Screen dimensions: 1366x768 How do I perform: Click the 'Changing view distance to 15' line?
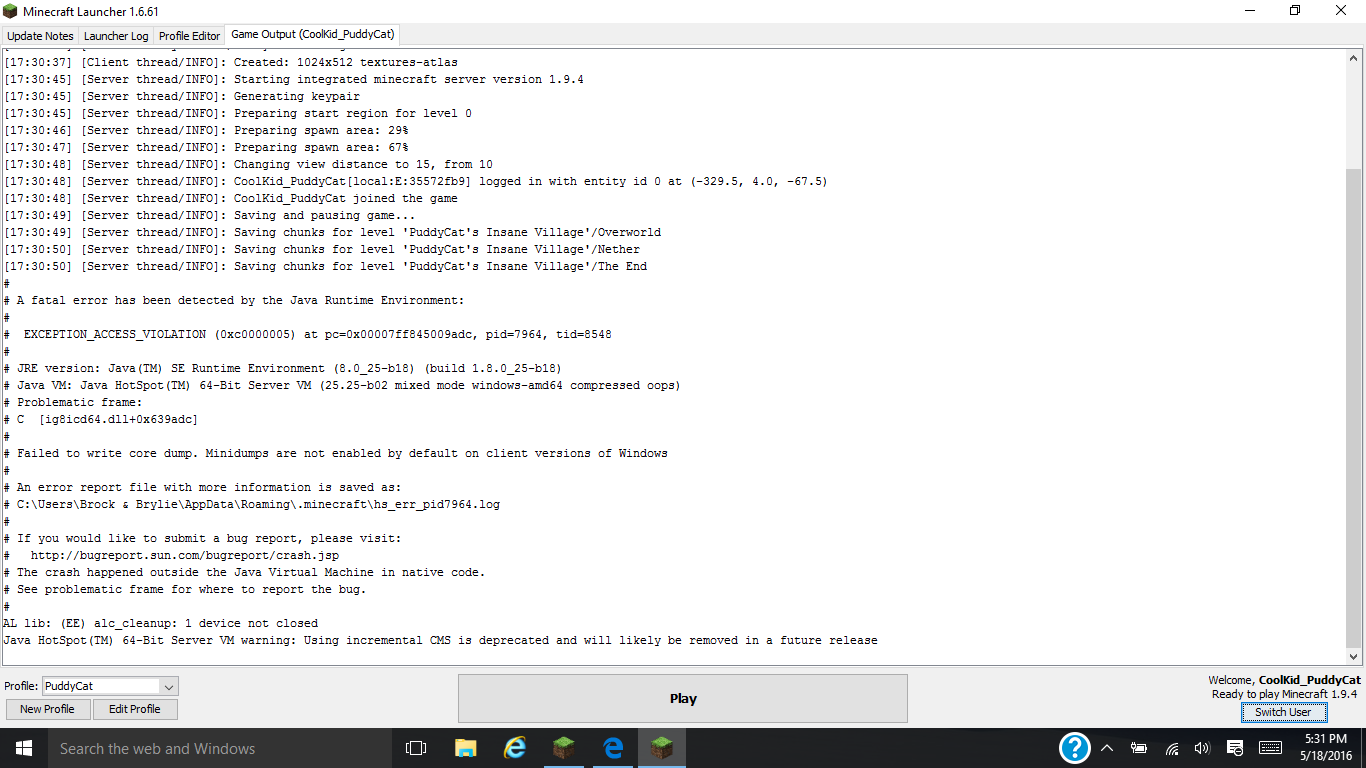tap(248, 164)
